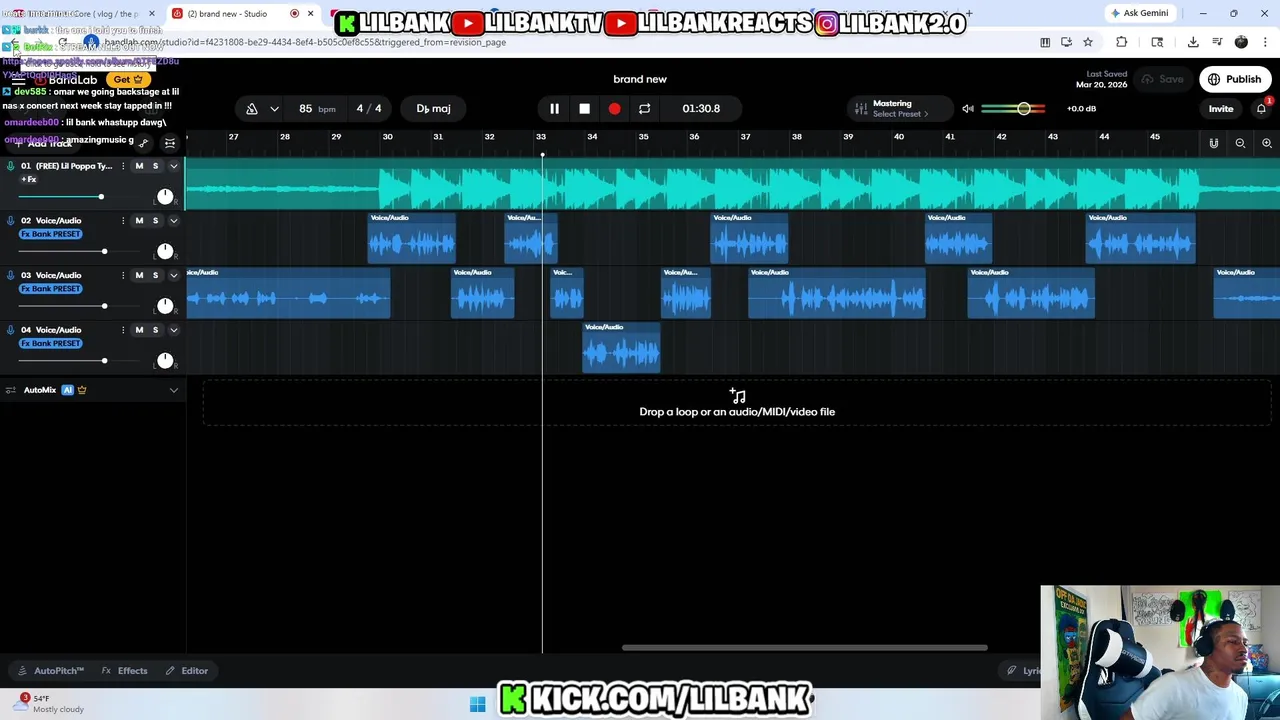Solo track 02 Voice/Audio
This screenshot has height=720, width=1280.
click(155, 220)
